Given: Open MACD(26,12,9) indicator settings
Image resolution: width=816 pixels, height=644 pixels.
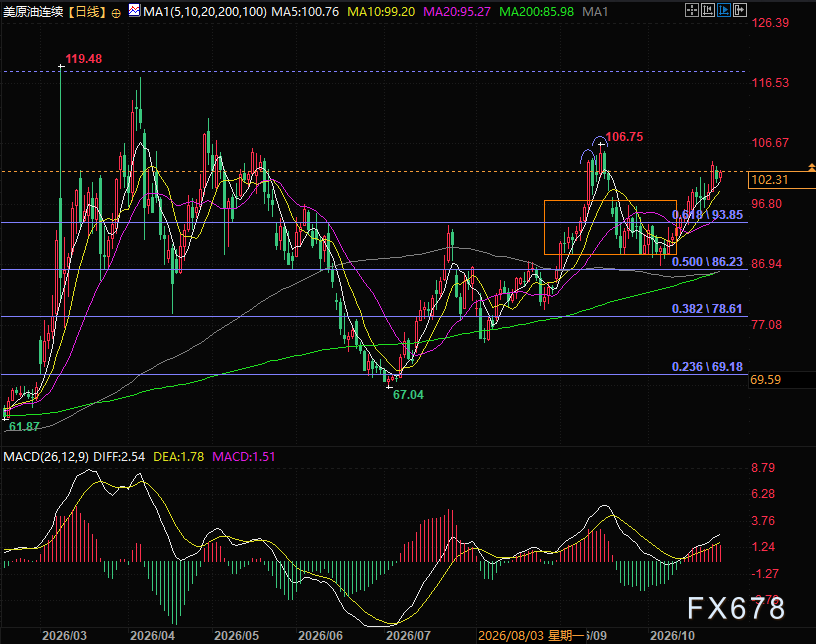Looking at the screenshot, I should click(x=46, y=457).
